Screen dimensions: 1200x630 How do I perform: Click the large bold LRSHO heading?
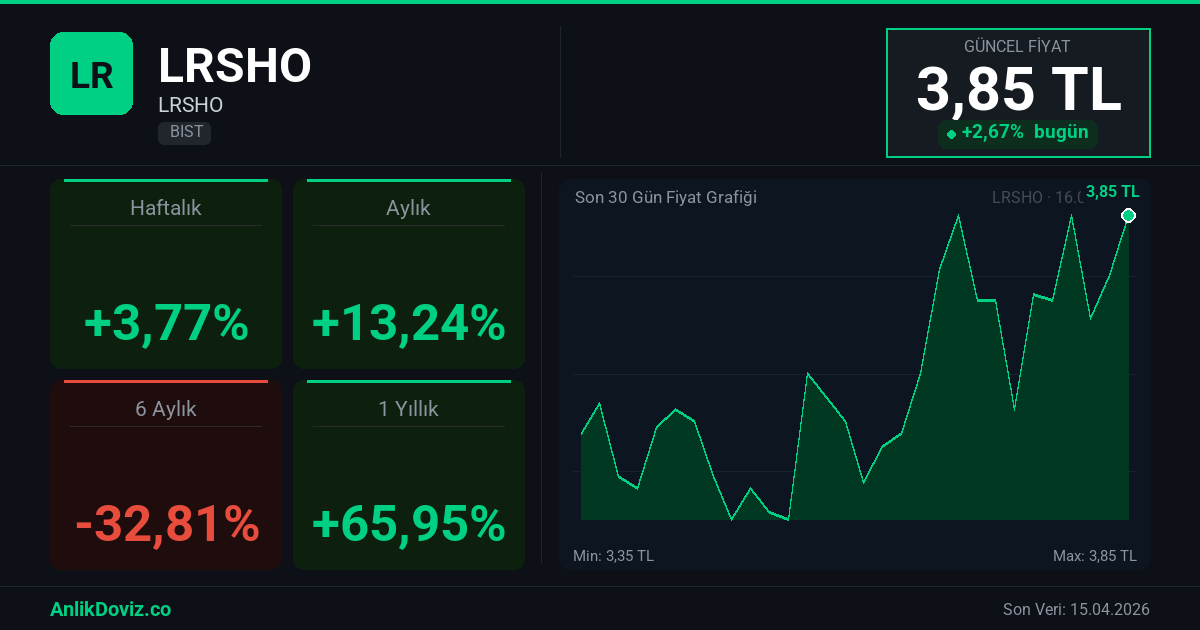tap(235, 66)
